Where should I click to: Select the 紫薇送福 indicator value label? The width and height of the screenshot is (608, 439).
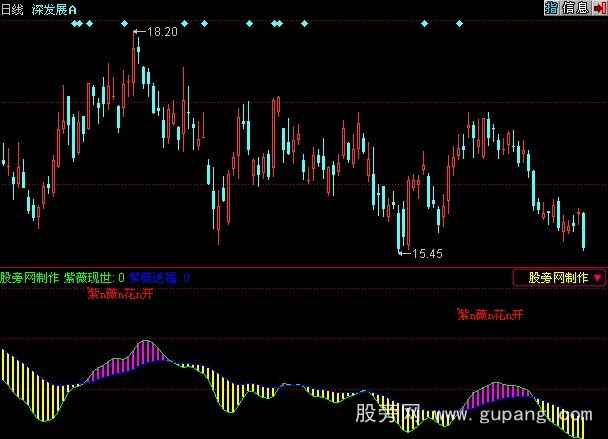click(x=158, y=277)
